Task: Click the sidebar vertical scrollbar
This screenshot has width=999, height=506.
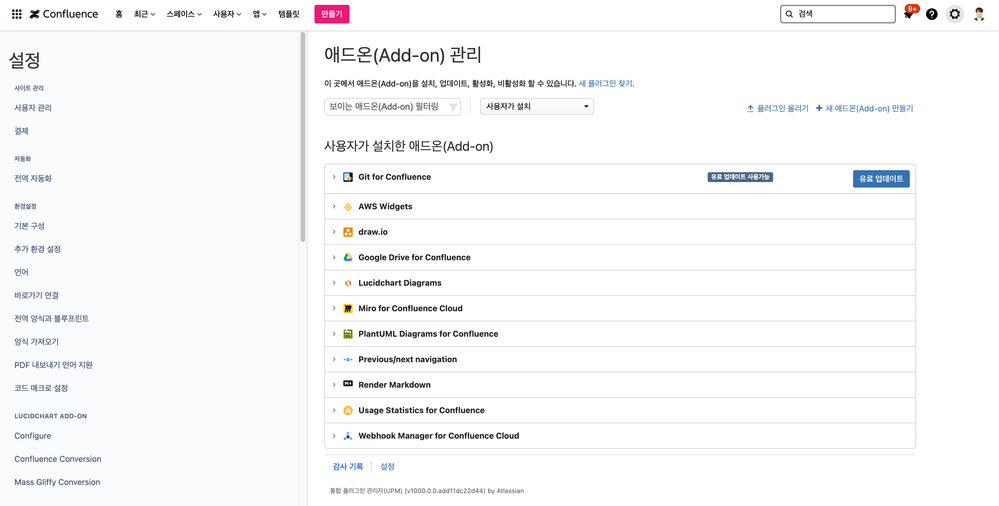Action: [303, 137]
